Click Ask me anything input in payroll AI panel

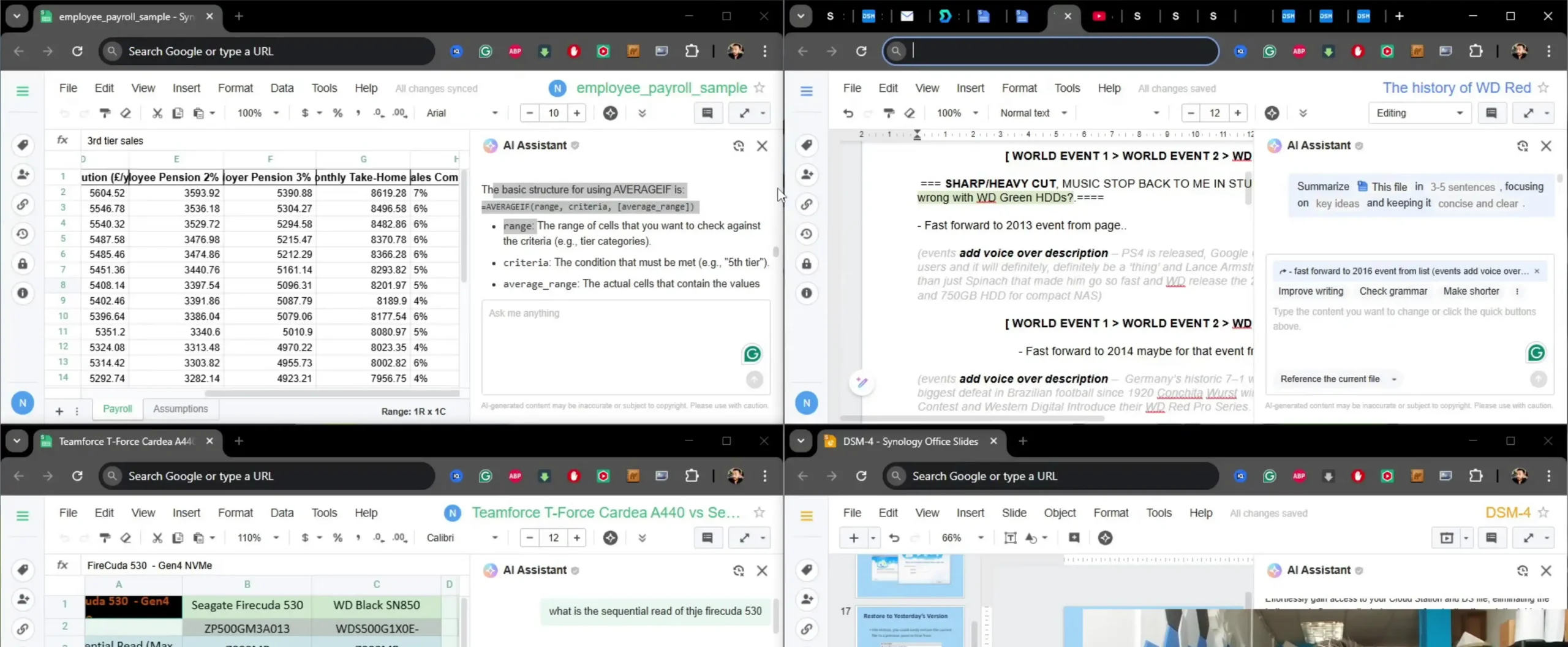(626, 346)
